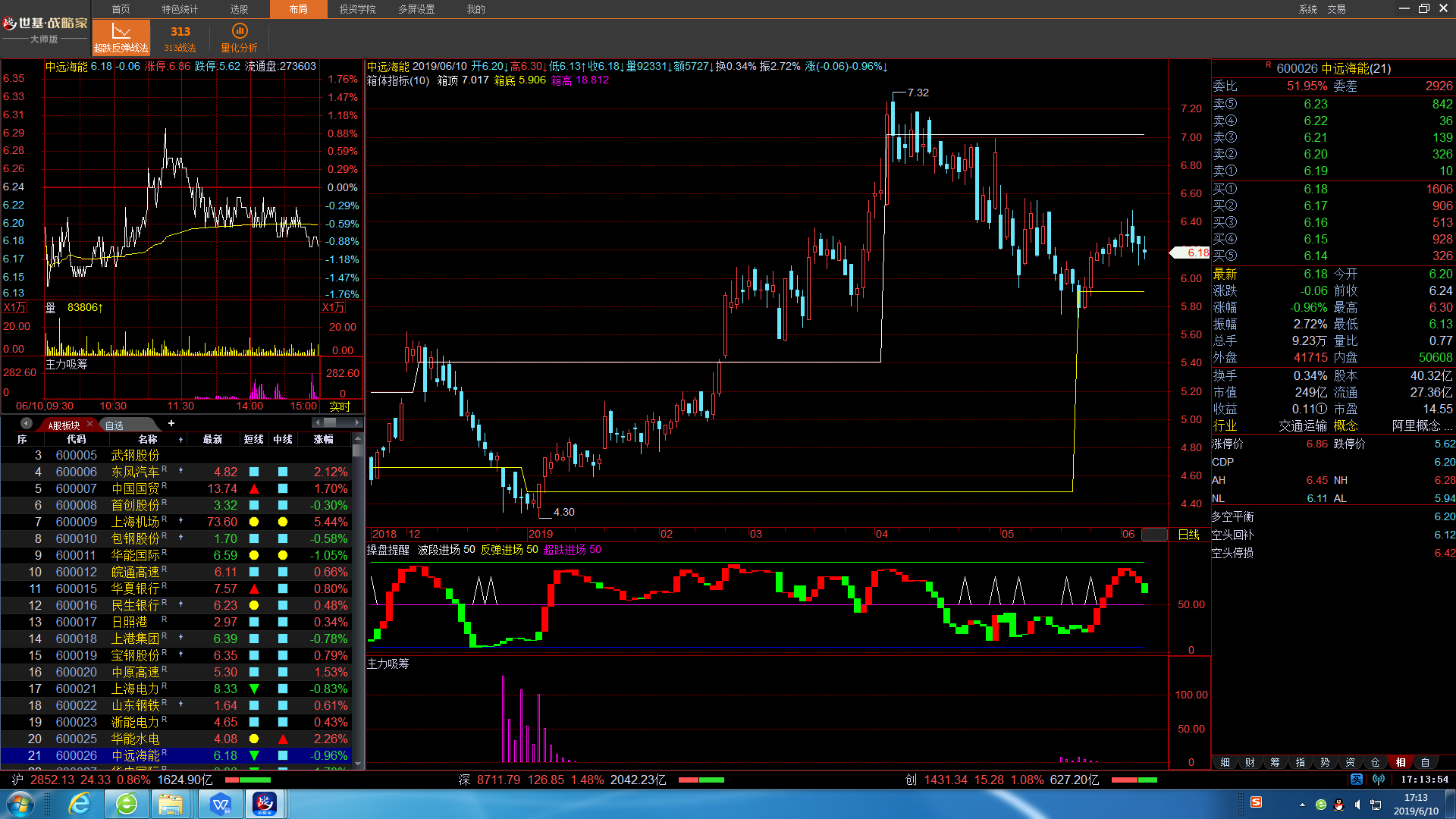Viewport: 1456px width, 819px height.
Task: Click the small box next to 日线 label
Action: pyautogui.click(x=1154, y=535)
